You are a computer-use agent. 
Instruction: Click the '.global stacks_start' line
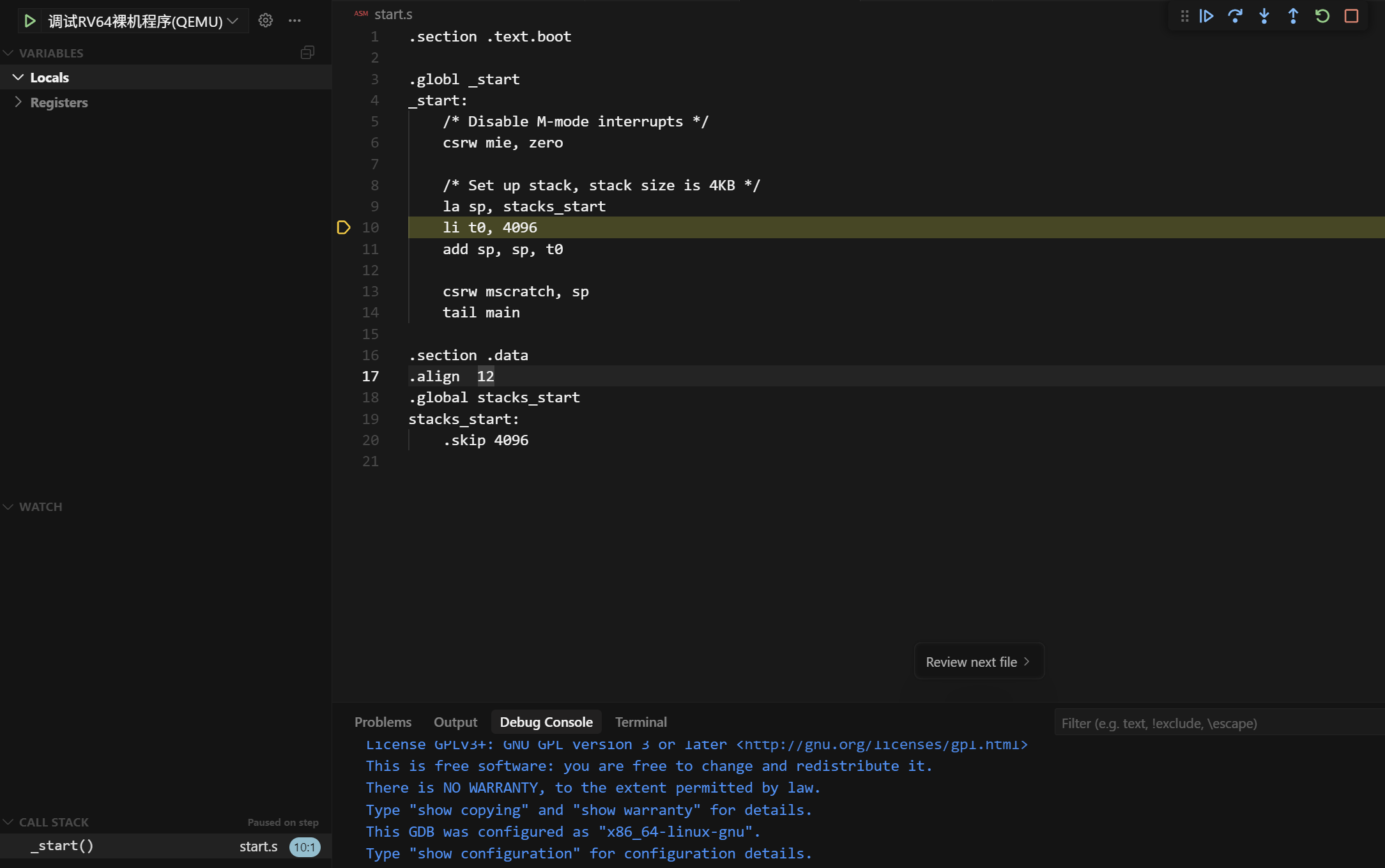click(x=494, y=397)
